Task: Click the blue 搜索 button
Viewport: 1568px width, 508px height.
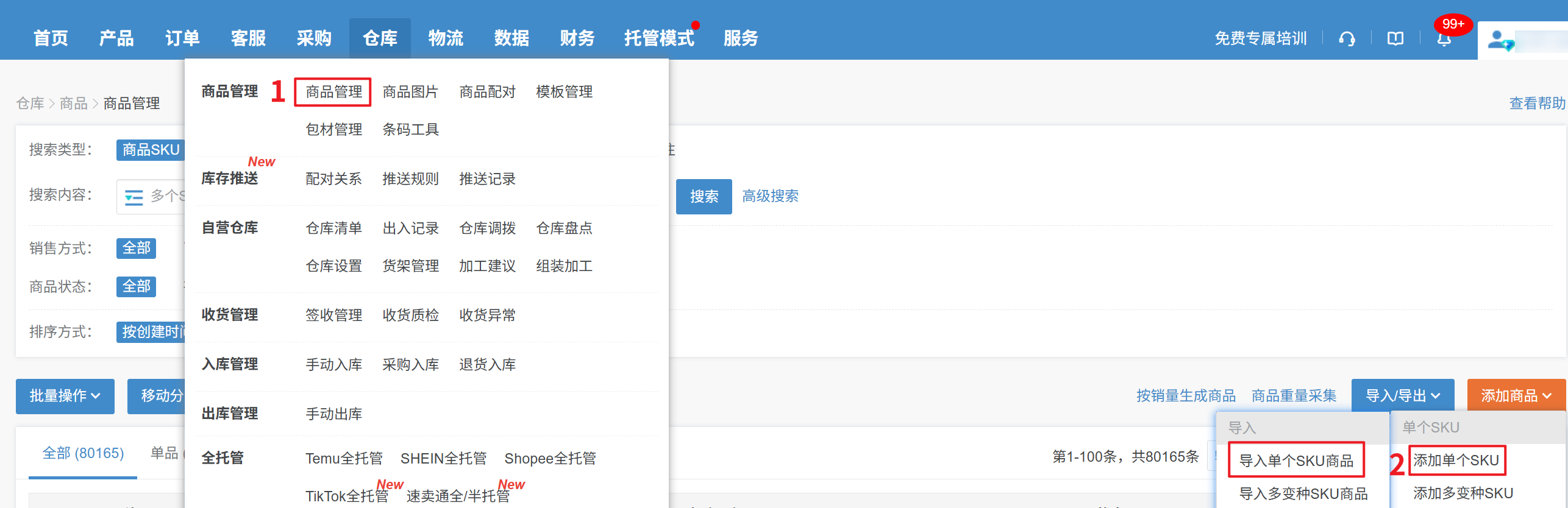Action: (x=704, y=196)
